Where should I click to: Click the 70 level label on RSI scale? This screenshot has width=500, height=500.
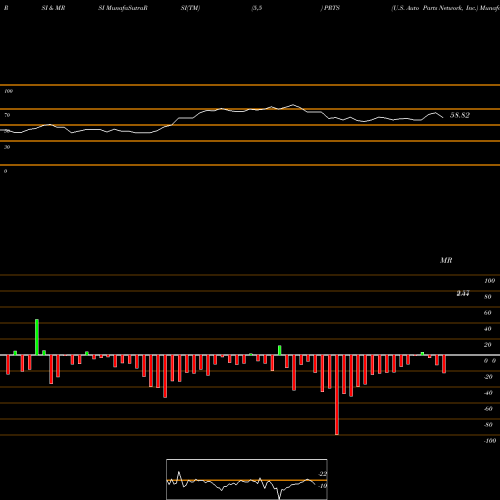(7, 115)
